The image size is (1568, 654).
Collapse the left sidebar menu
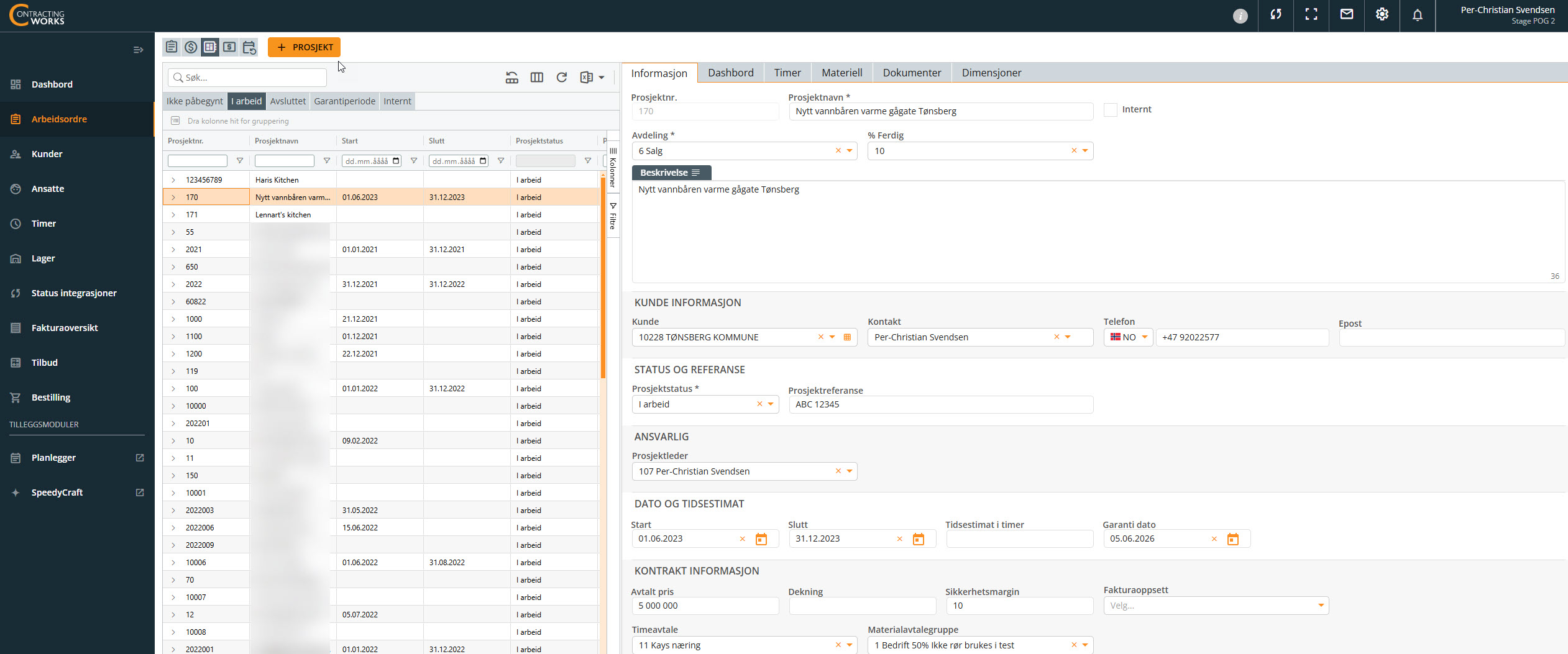click(139, 50)
